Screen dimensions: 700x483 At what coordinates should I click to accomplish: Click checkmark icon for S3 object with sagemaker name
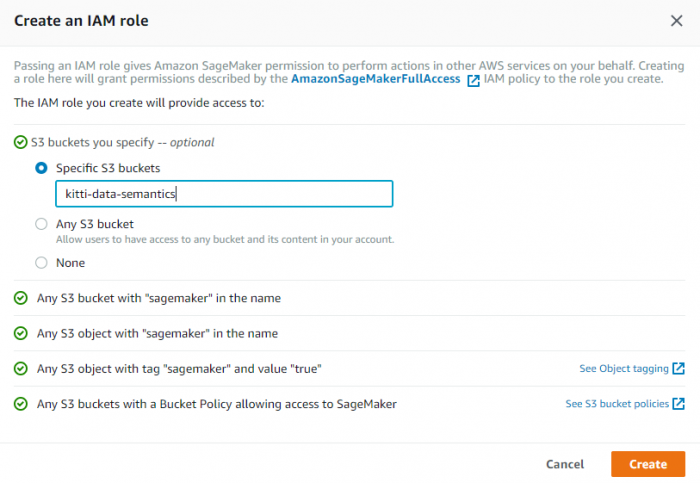[21, 333]
